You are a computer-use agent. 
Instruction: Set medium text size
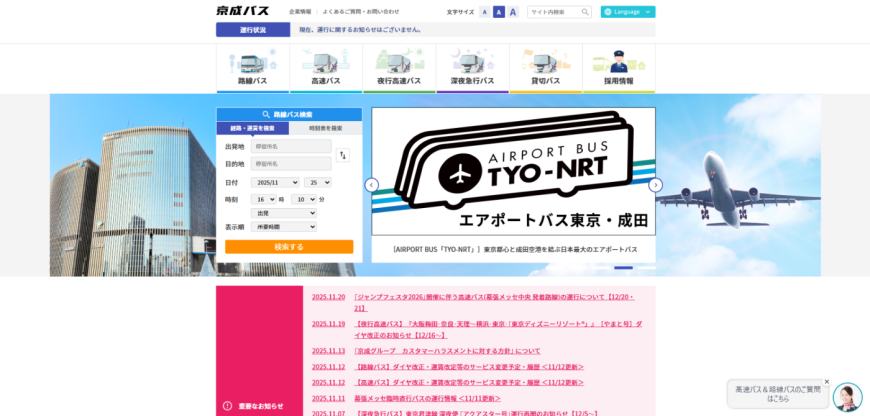pyautogui.click(x=499, y=12)
